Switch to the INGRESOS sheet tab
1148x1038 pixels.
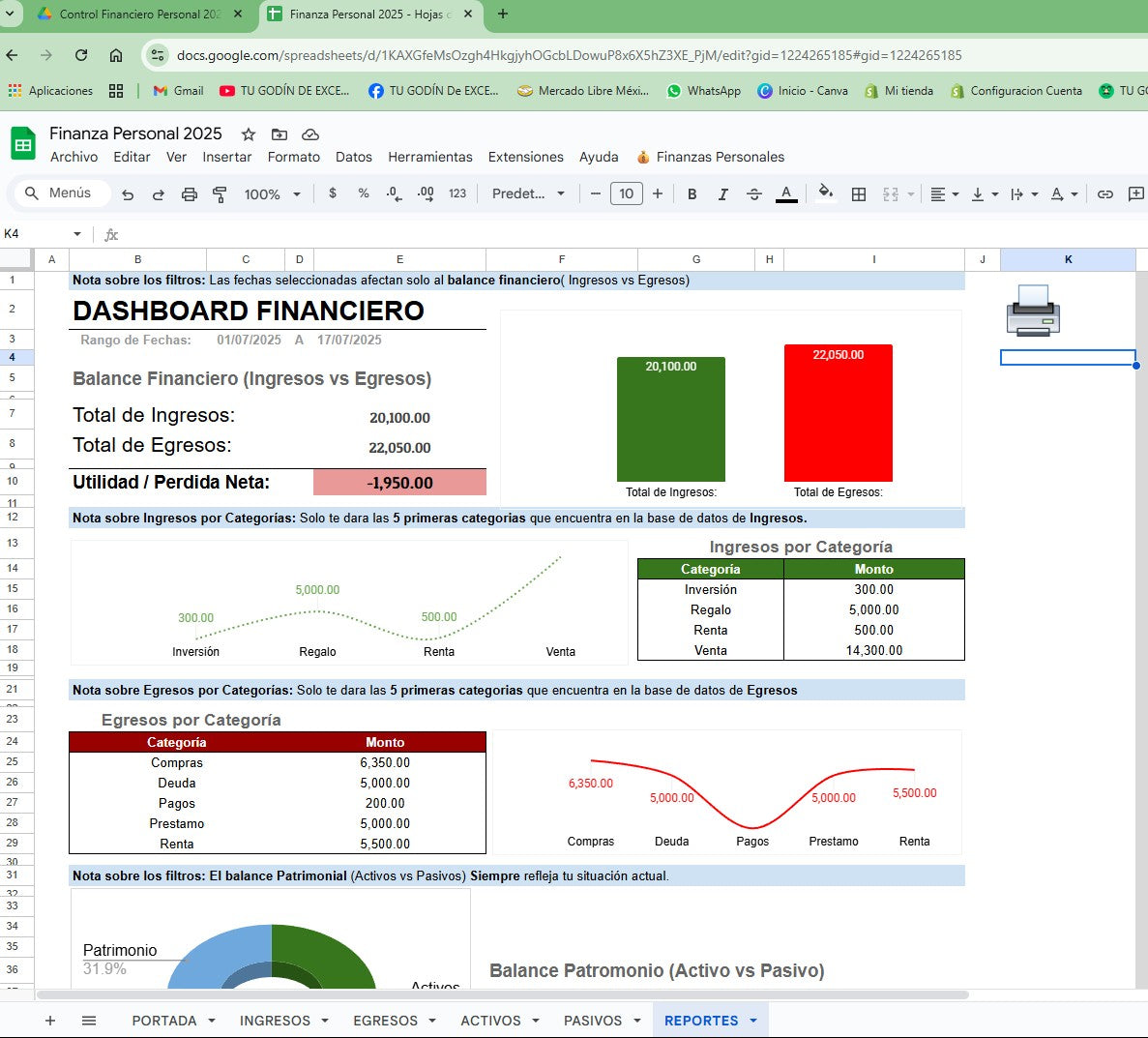276,1021
